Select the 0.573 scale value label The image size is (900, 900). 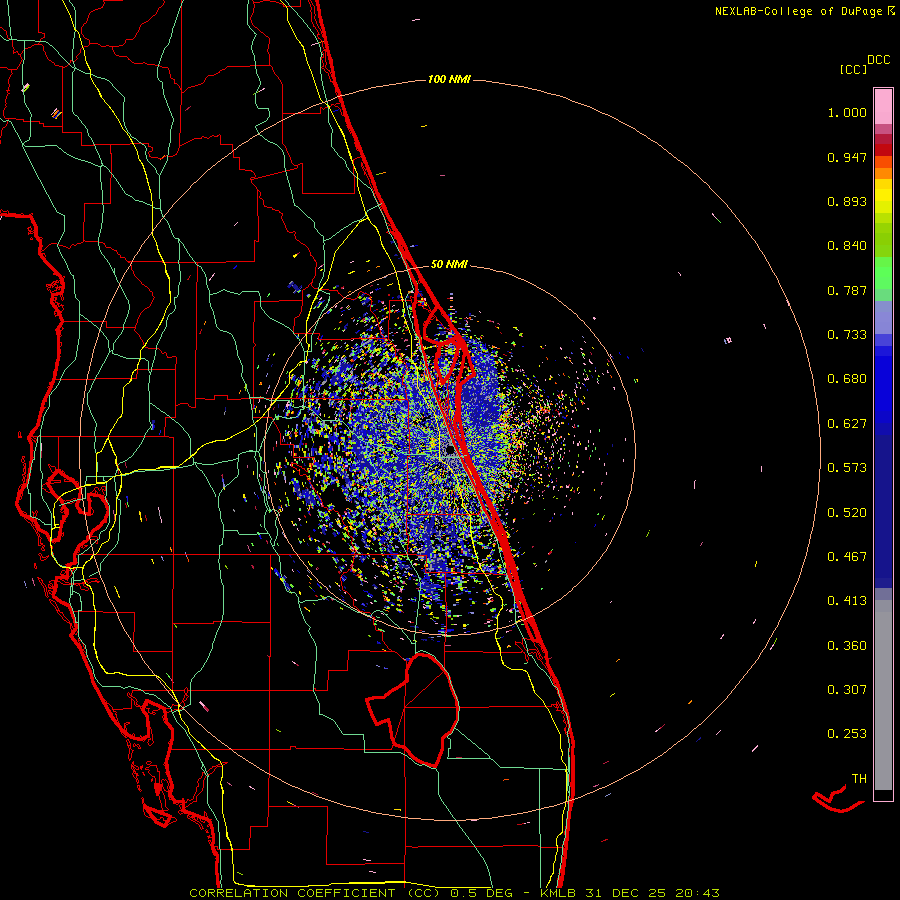click(x=847, y=468)
